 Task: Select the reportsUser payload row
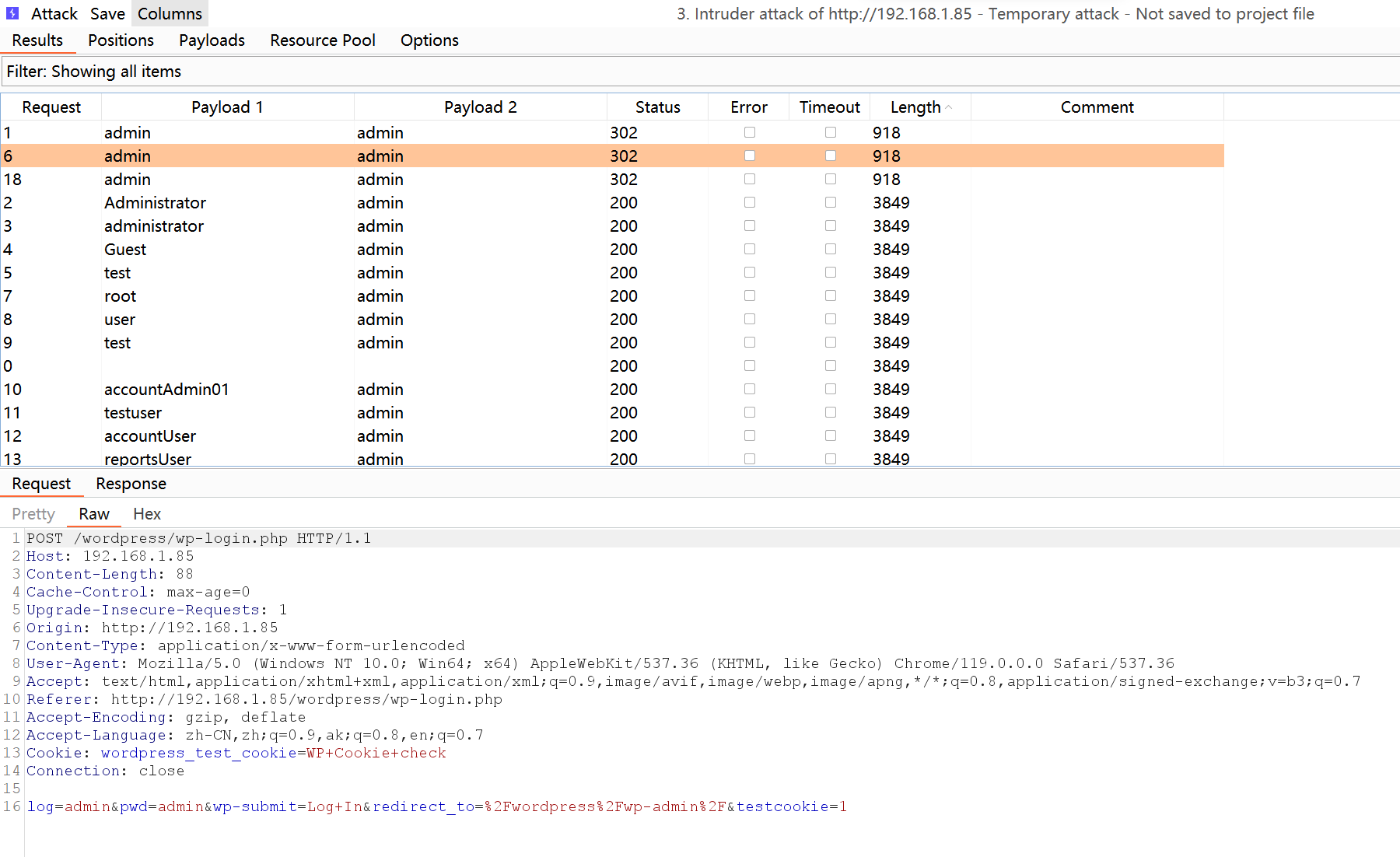coord(612,458)
